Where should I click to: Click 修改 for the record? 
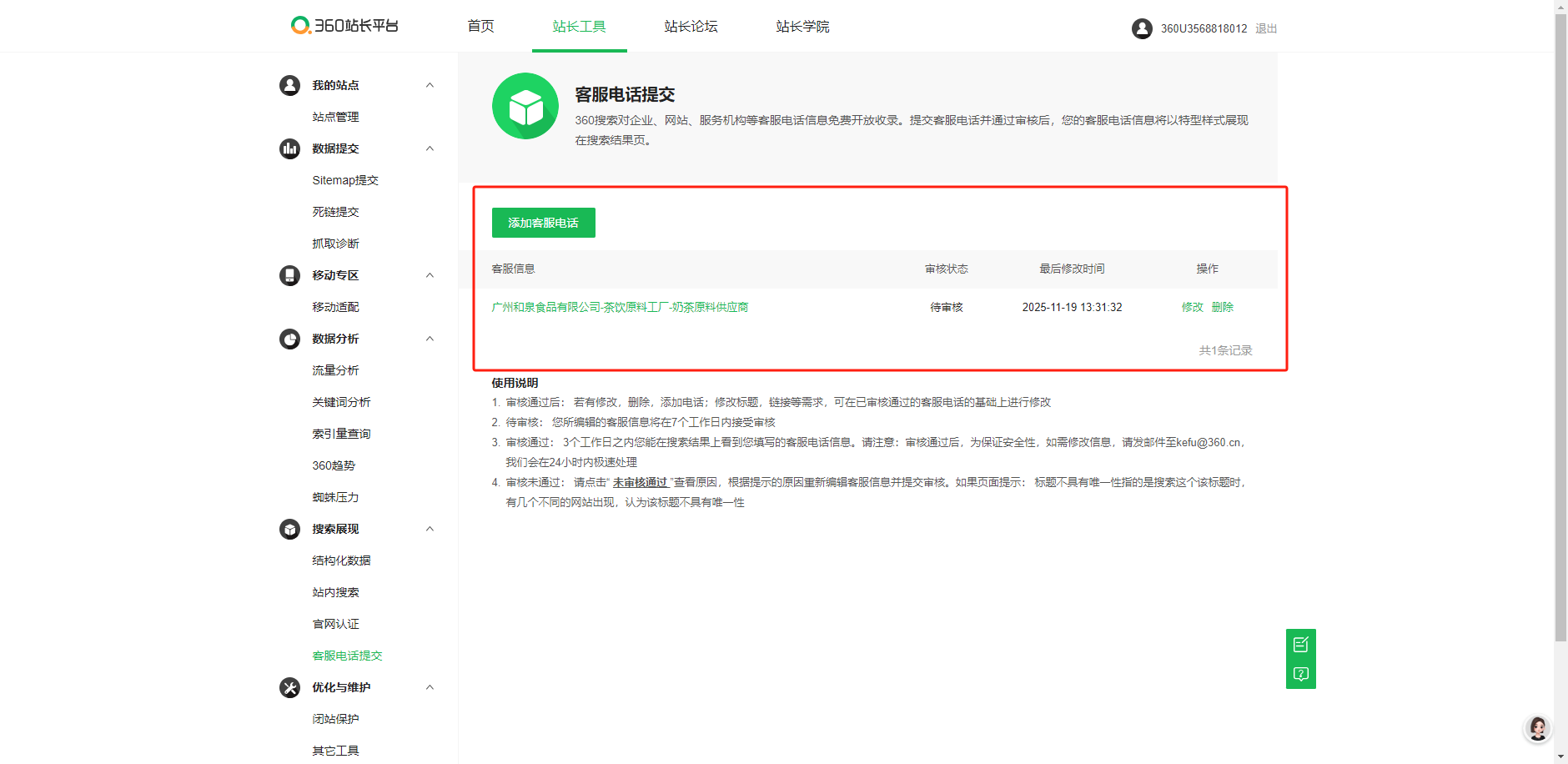click(1193, 307)
